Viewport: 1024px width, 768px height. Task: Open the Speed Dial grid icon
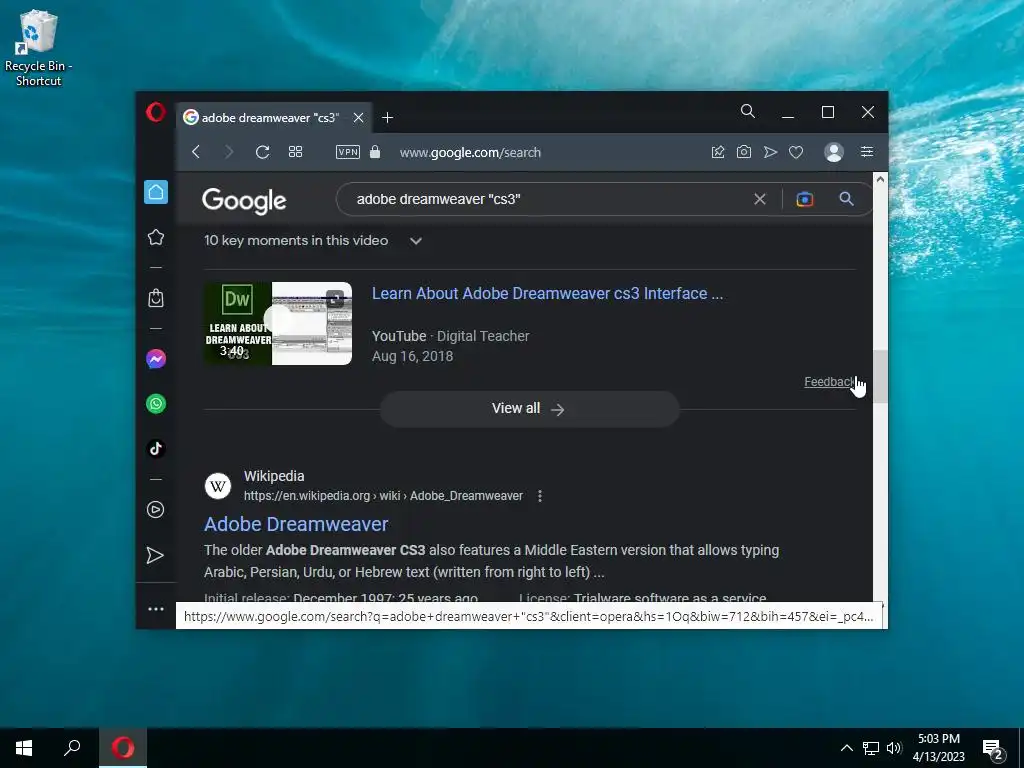click(295, 152)
